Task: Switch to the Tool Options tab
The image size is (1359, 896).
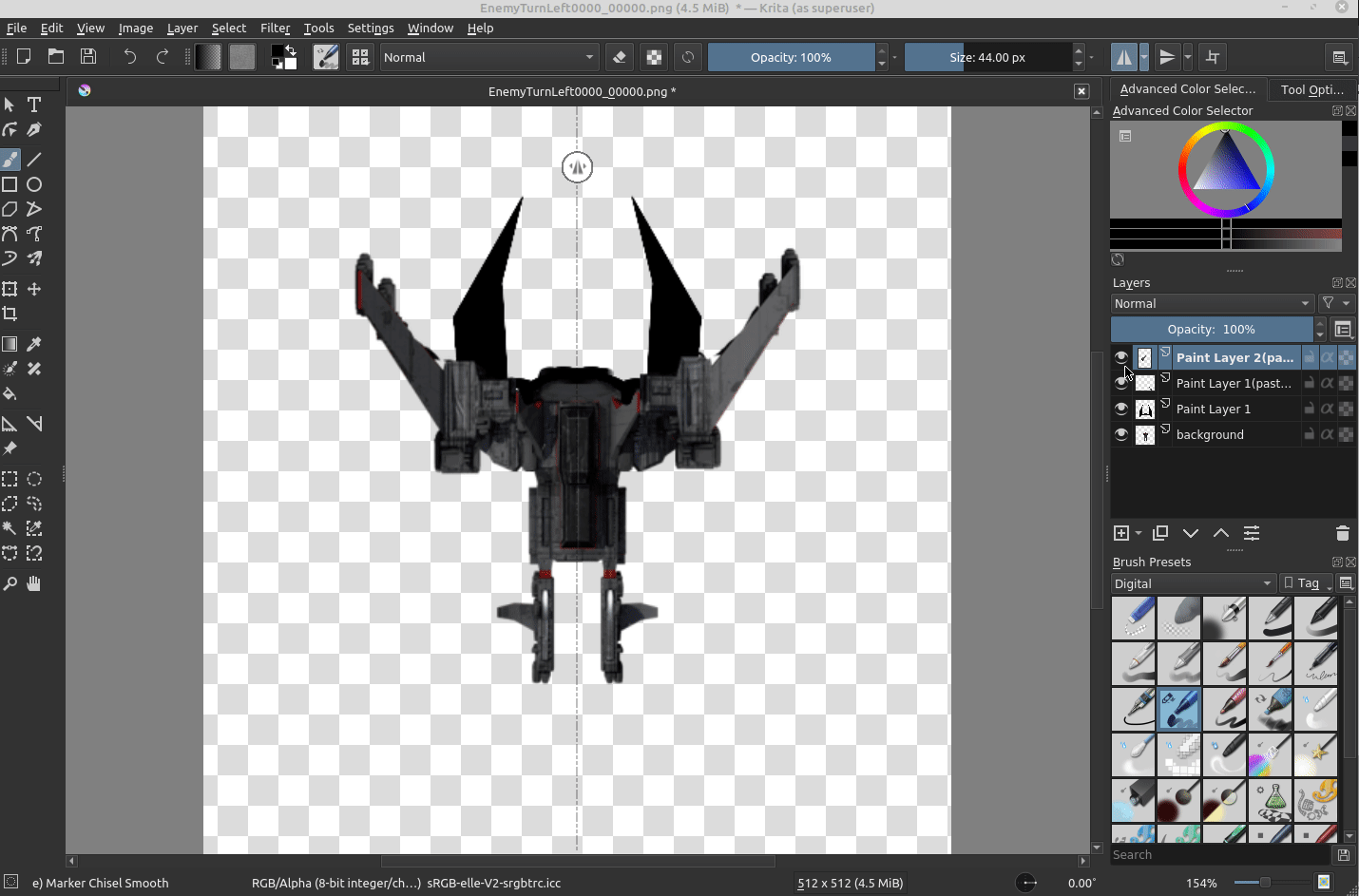Action: [x=1312, y=89]
